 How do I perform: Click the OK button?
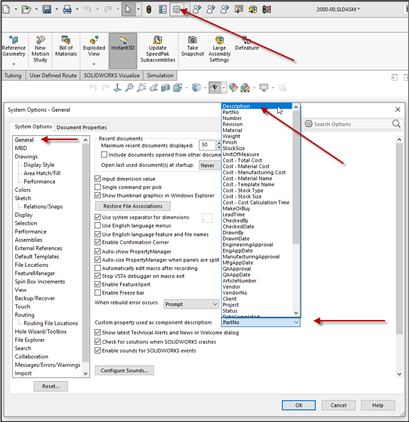tap(299, 405)
